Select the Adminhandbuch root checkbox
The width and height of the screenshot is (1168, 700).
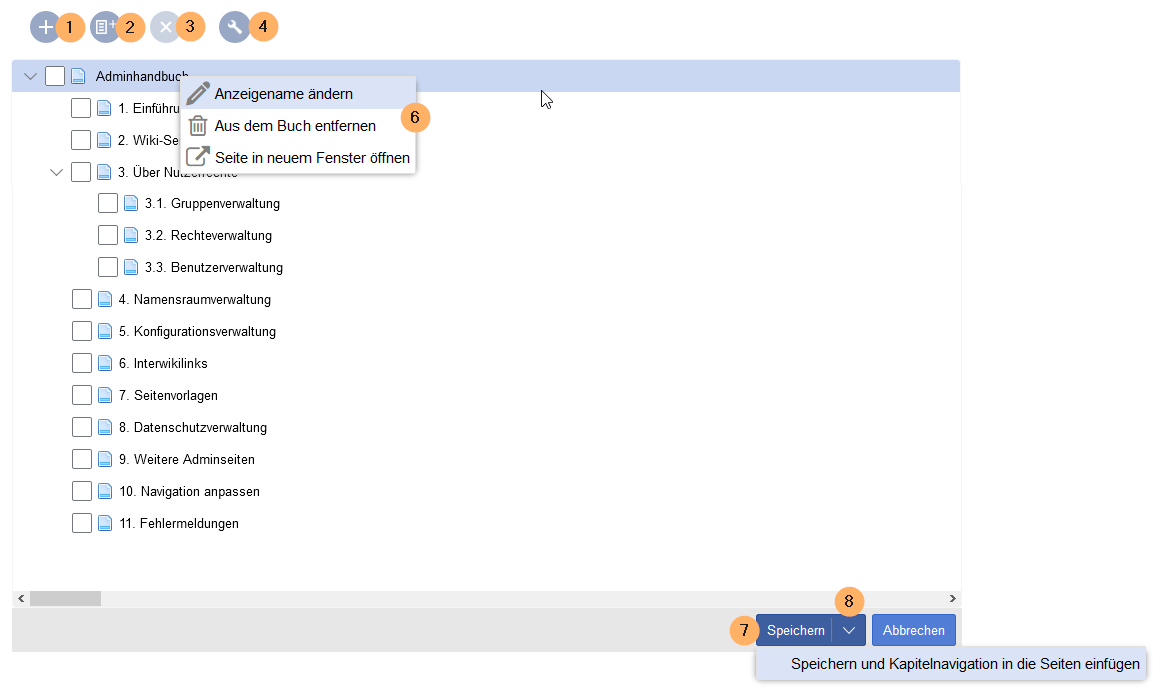[55, 76]
